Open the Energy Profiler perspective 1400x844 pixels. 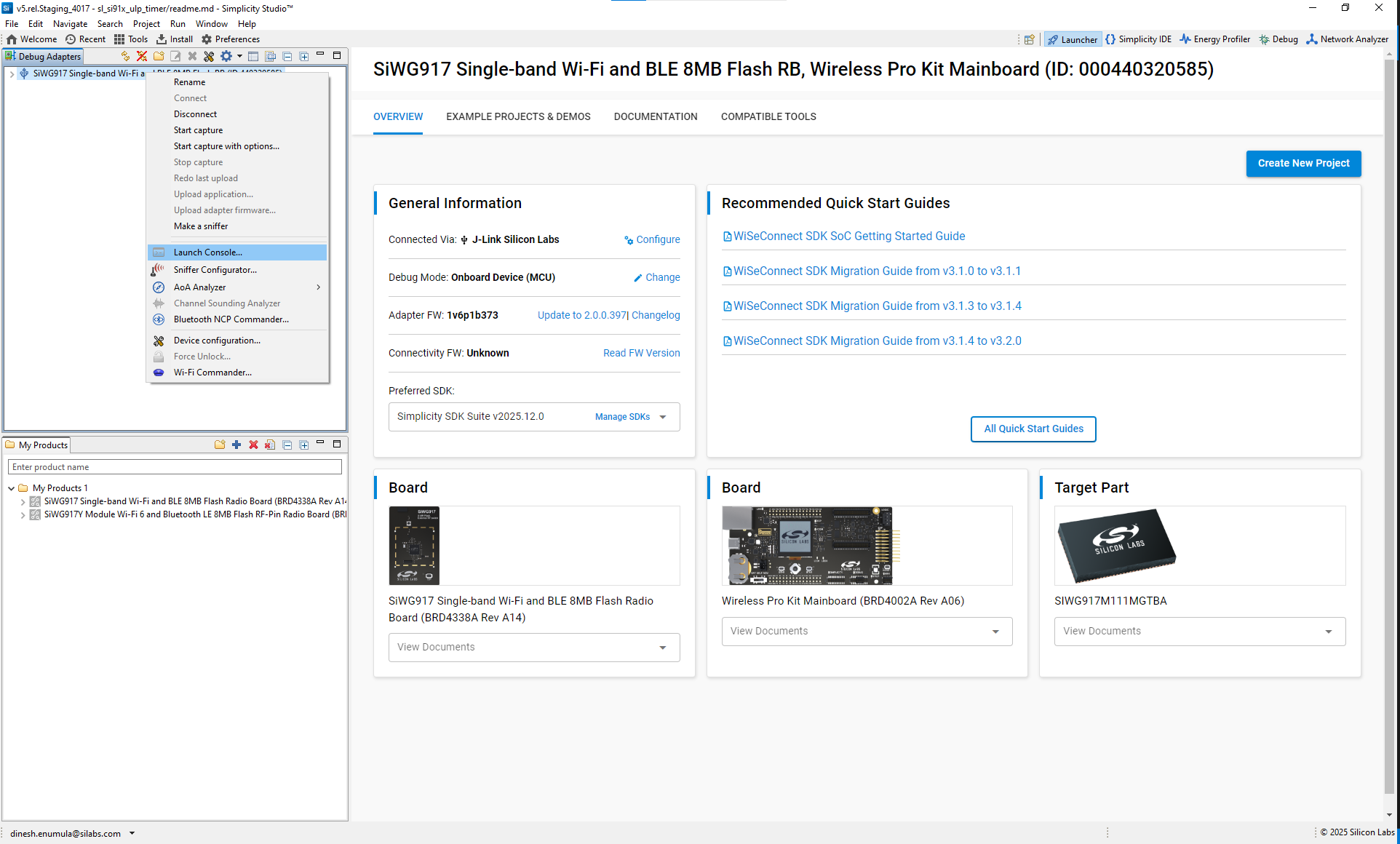tap(1214, 39)
